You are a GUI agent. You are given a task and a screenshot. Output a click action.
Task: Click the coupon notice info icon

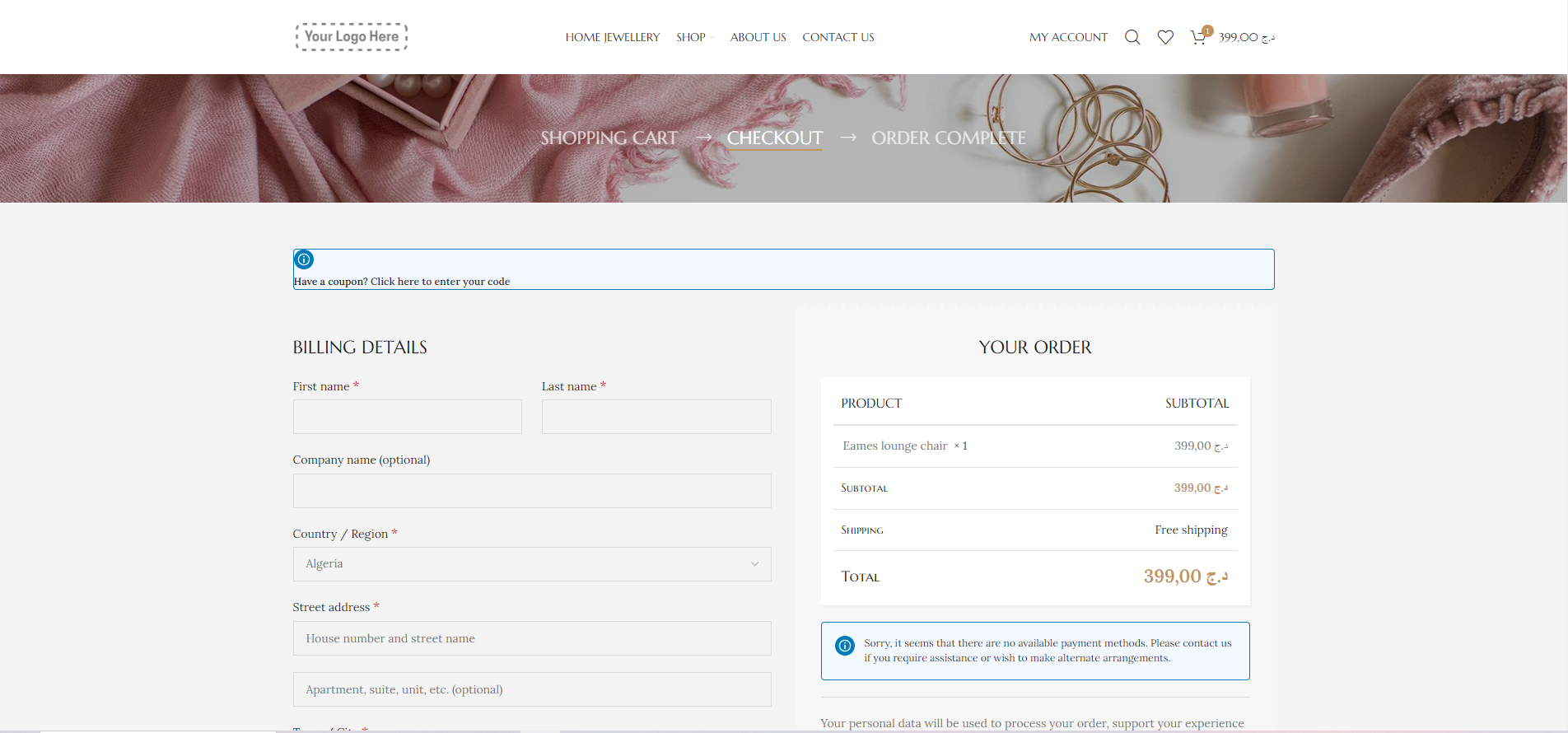(x=304, y=259)
